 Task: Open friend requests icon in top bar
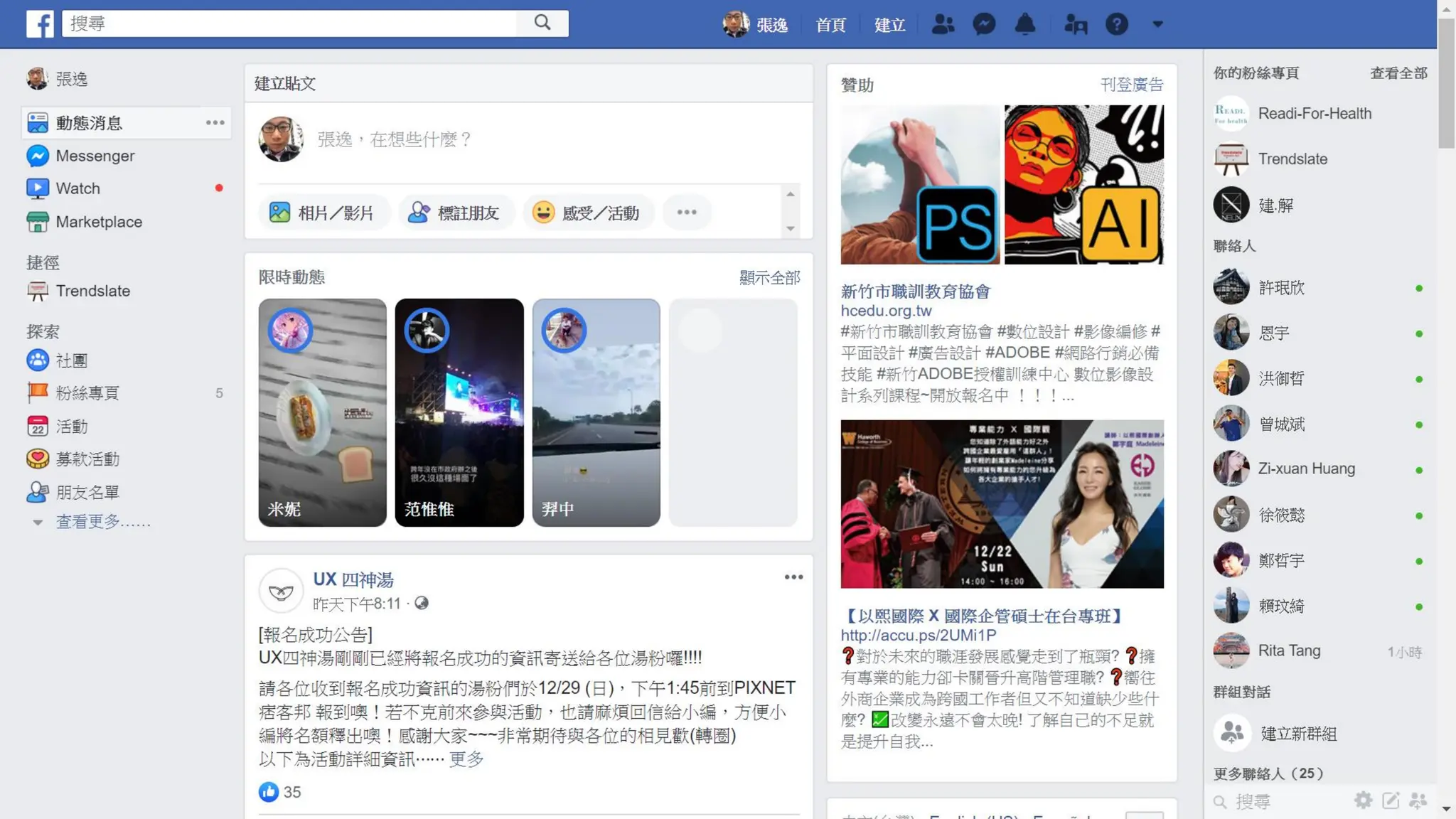coord(943,24)
